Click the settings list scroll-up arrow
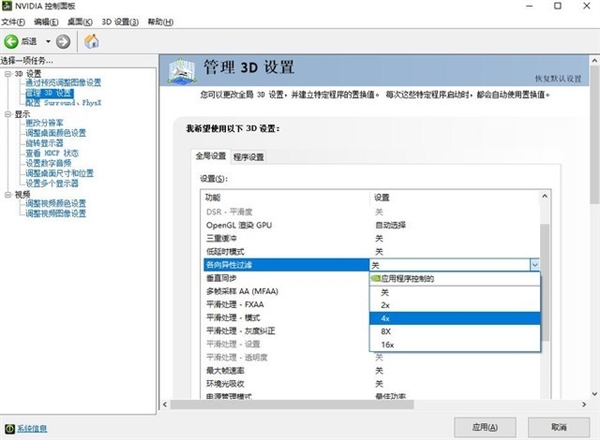Image resolution: width=600 pixels, height=440 pixels. pyautogui.click(x=545, y=196)
